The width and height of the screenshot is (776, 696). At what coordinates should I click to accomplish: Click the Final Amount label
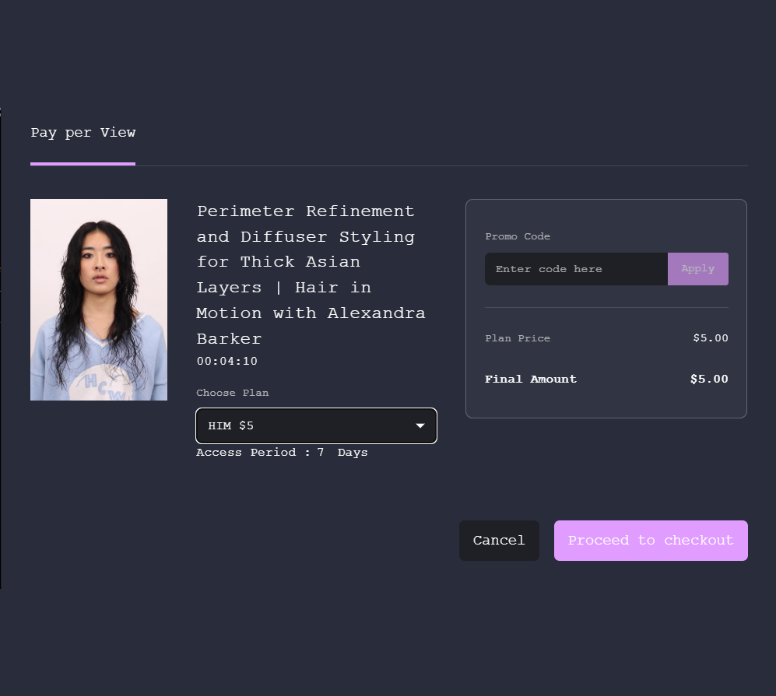[x=530, y=380]
